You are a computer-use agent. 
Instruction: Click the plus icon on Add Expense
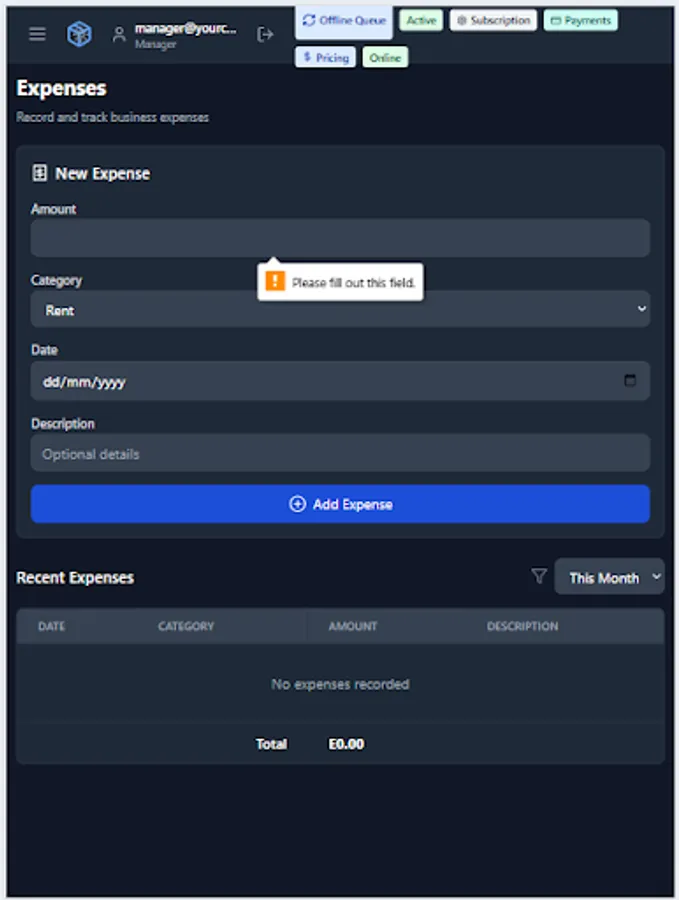pyautogui.click(x=297, y=504)
